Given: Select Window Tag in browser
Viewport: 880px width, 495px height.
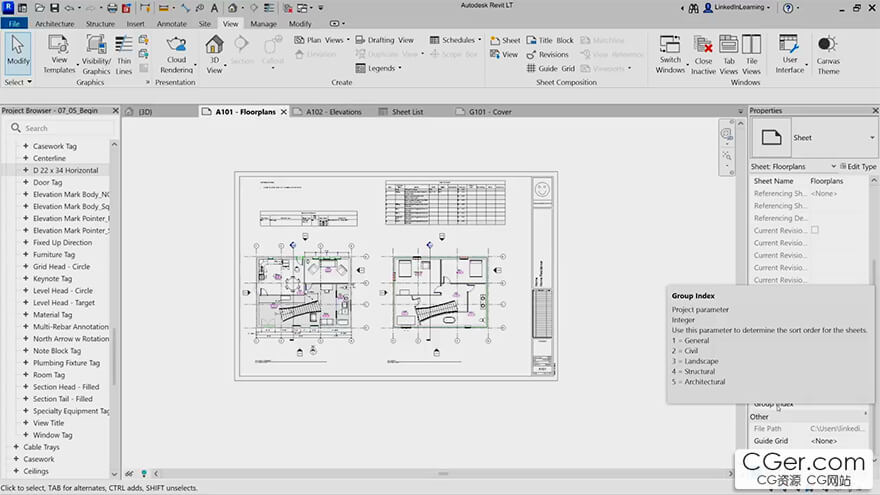Looking at the screenshot, I should point(52,435).
